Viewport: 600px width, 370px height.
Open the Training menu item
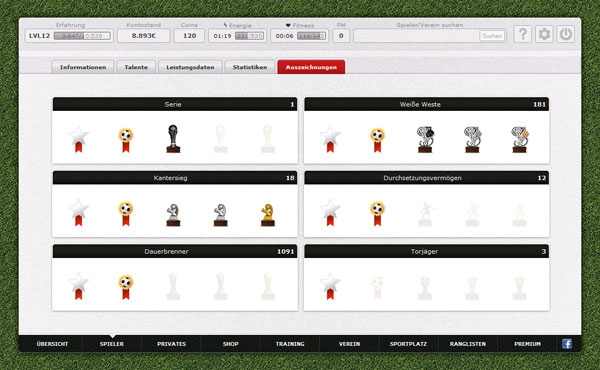pyautogui.click(x=290, y=344)
